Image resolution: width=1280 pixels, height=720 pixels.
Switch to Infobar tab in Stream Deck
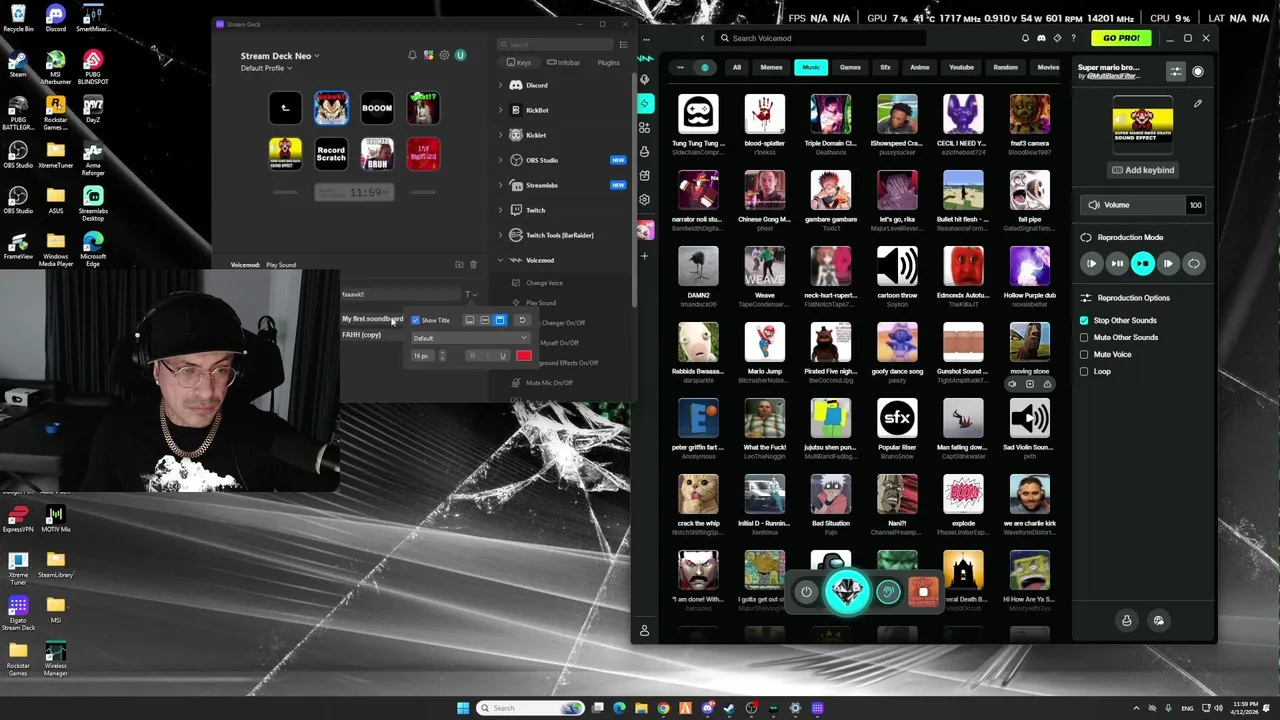[x=565, y=63]
